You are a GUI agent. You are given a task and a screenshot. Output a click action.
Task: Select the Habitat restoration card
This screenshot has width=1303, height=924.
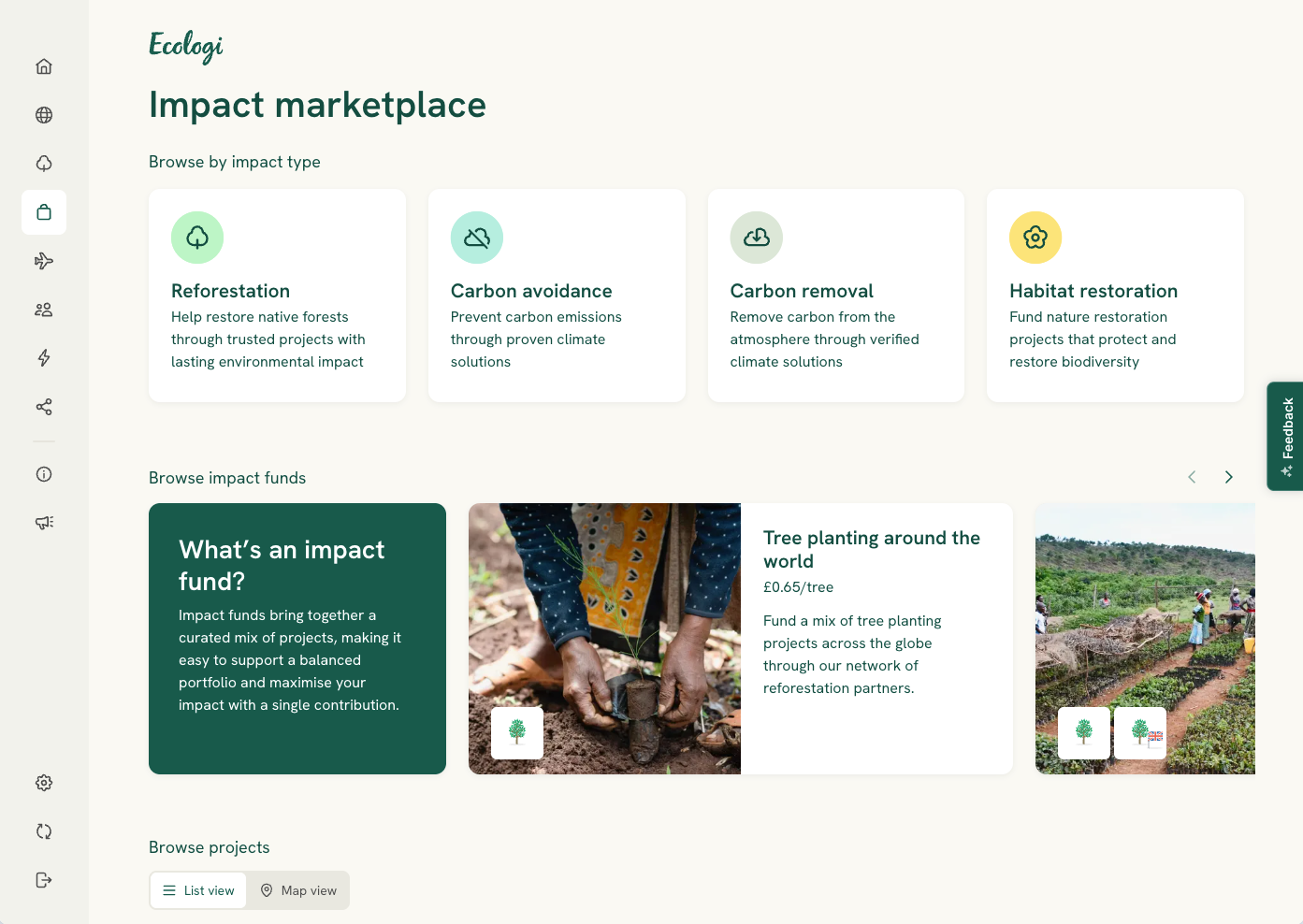click(x=1115, y=296)
